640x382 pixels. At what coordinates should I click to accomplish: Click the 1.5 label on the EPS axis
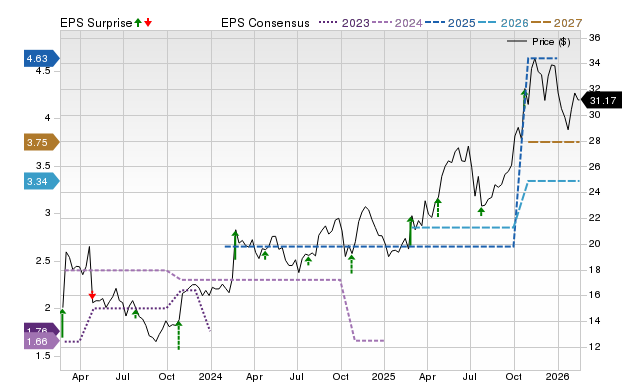43,355
